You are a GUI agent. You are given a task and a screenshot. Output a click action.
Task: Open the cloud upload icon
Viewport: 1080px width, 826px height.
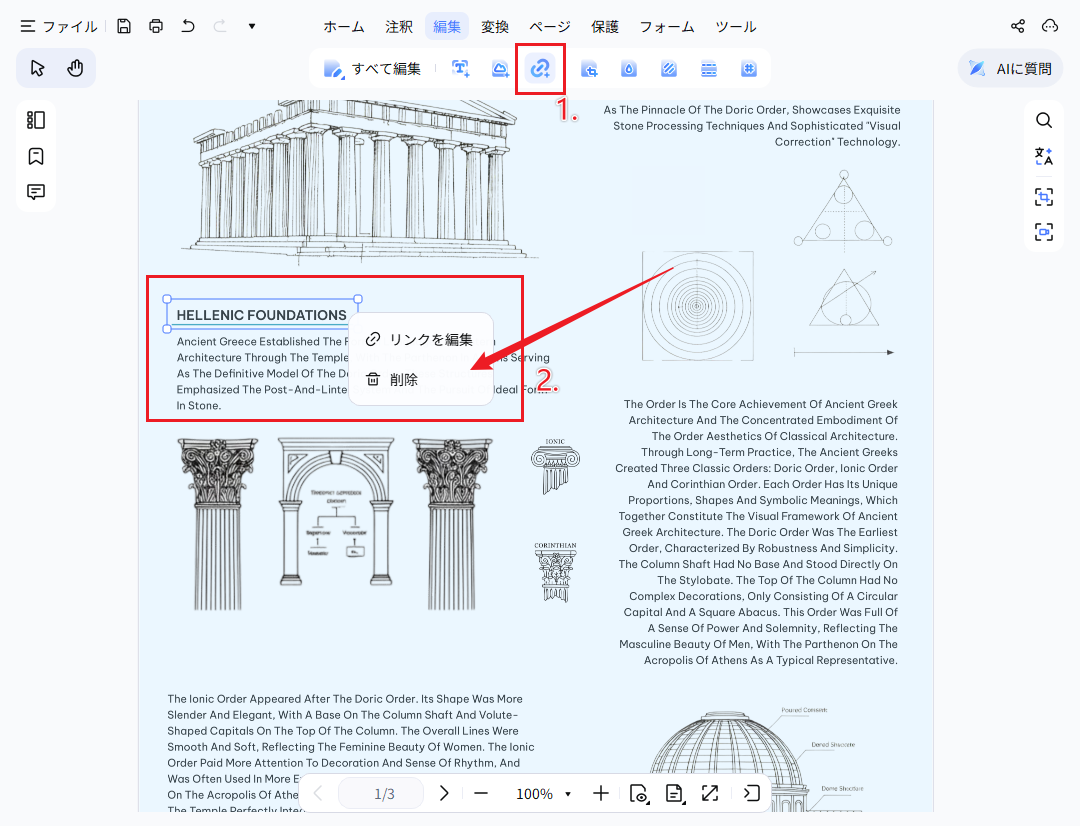pos(1050,26)
